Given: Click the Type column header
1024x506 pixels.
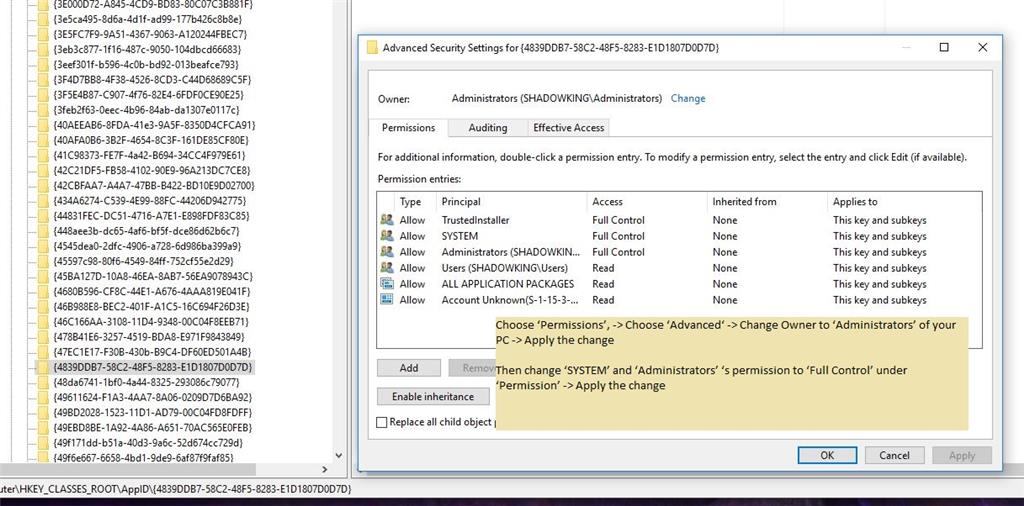Looking at the screenshot, I should point(416,202).
